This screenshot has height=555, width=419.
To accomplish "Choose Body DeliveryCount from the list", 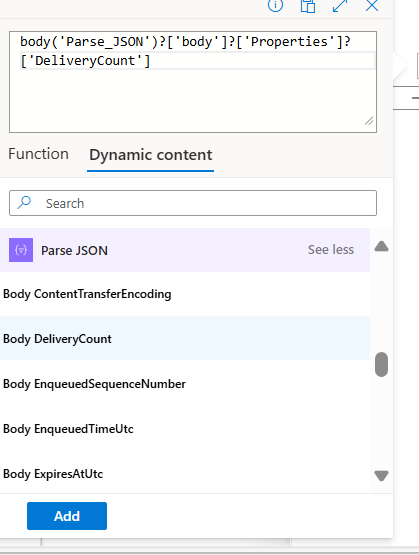I will (x=185, y=338).
